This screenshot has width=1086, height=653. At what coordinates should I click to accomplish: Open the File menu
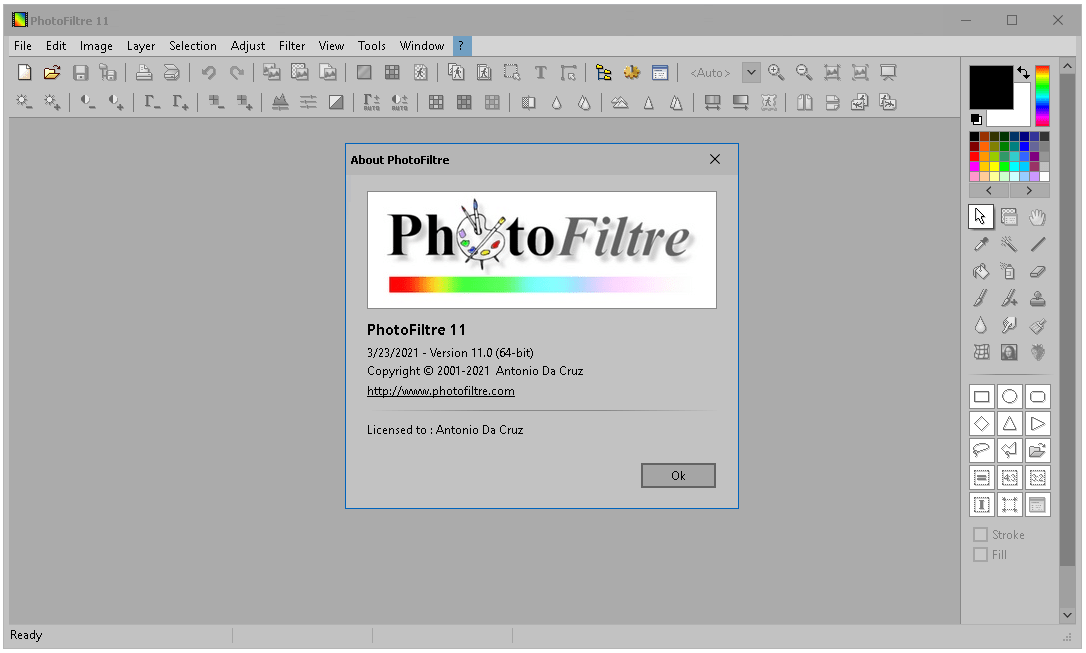click(x=23, y=46)
